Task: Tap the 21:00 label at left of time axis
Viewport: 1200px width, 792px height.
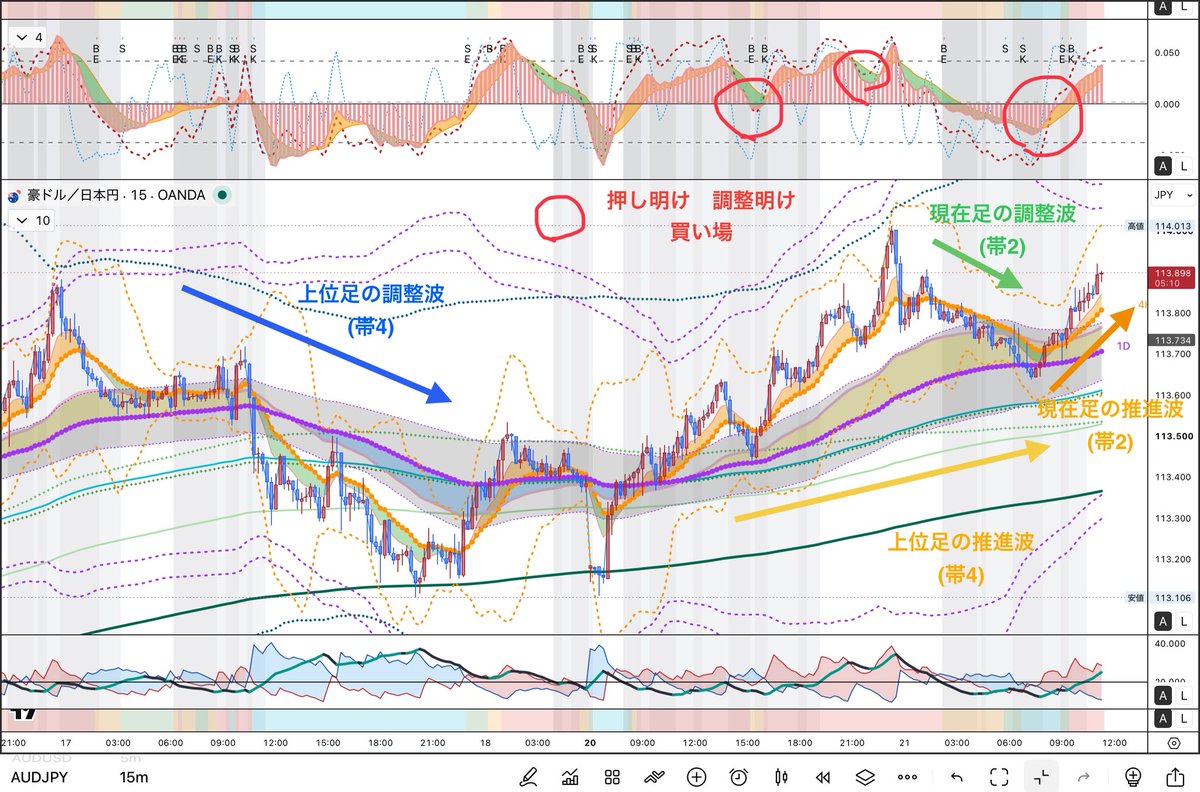Action: coord(14,743)
